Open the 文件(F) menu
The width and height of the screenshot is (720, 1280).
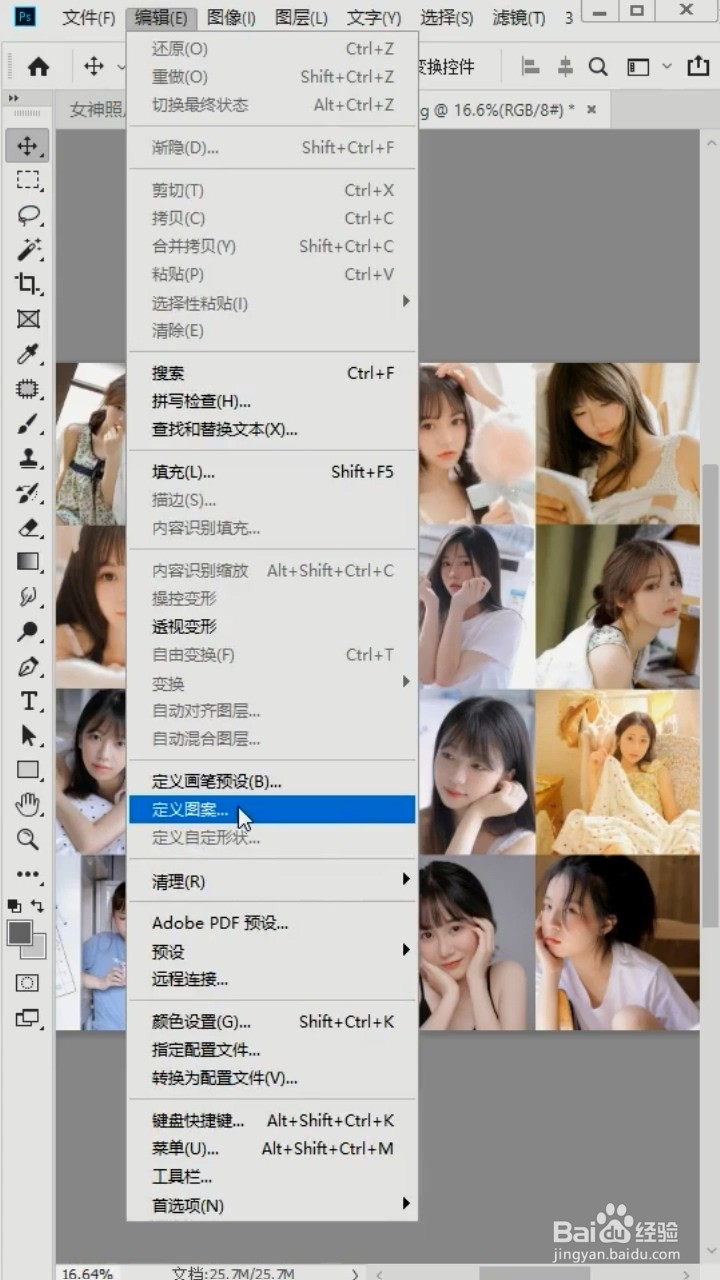[89, 18]
